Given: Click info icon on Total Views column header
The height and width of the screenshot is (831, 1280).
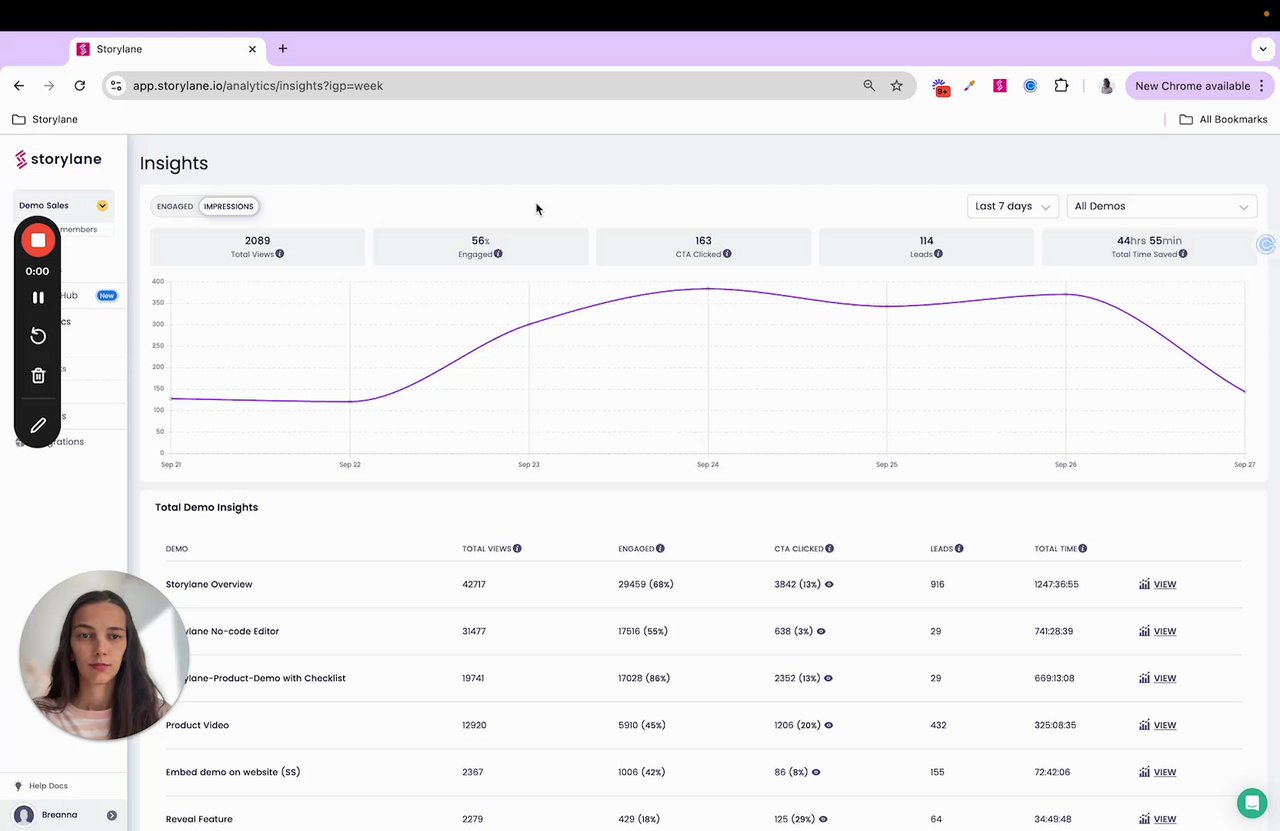Looking at the screenshot, I should [517, 549].
